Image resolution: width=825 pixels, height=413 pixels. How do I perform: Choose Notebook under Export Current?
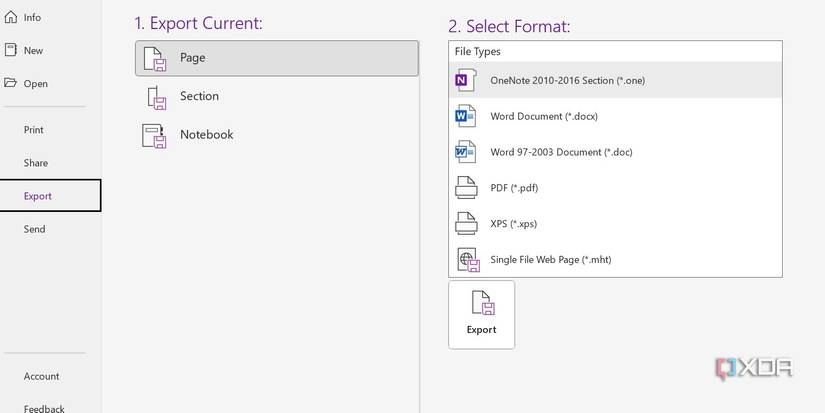(277, 135)
